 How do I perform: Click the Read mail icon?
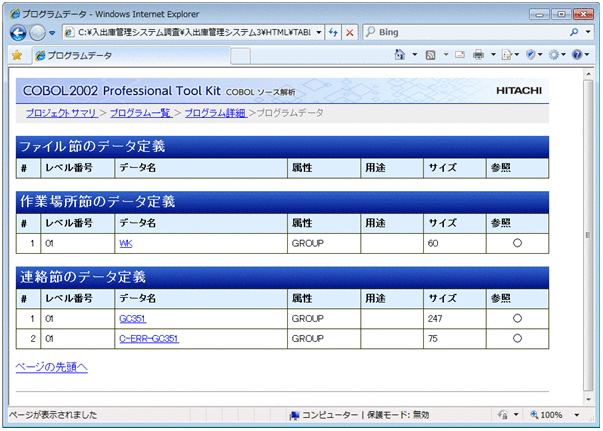pyautogui.click(x=460, y=55)
